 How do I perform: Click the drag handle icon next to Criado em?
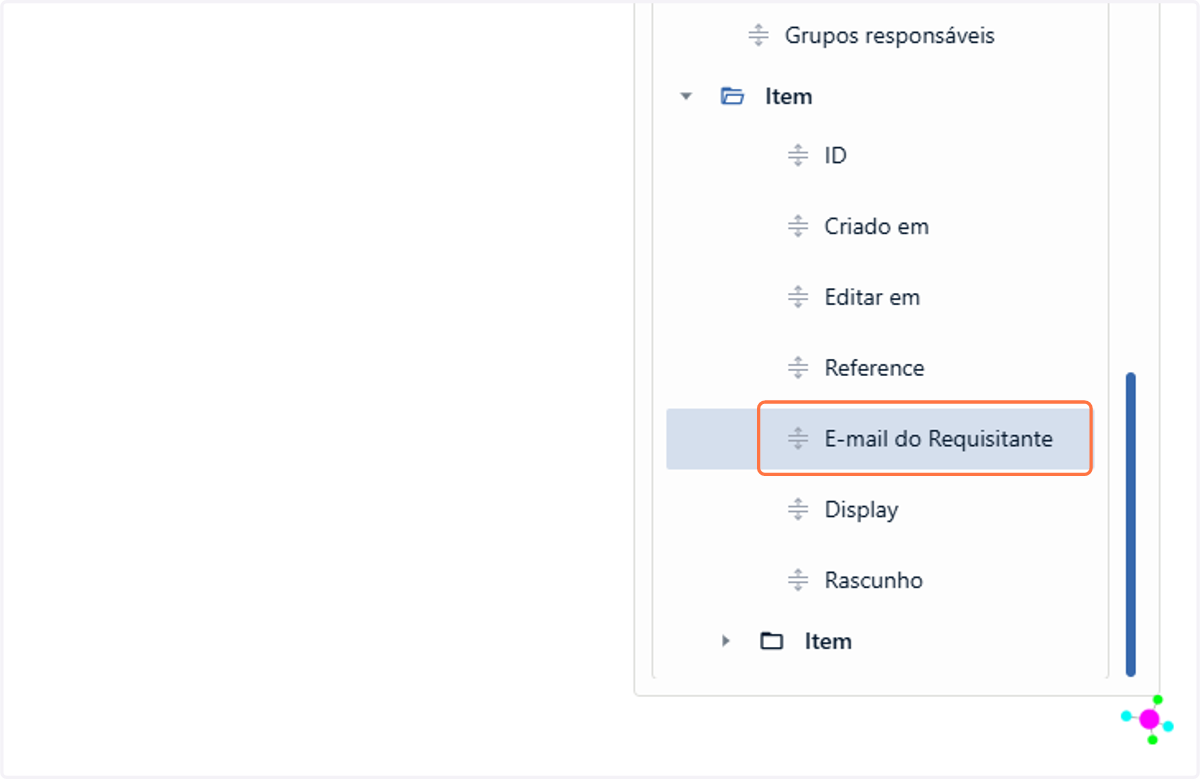pos(798,226)
